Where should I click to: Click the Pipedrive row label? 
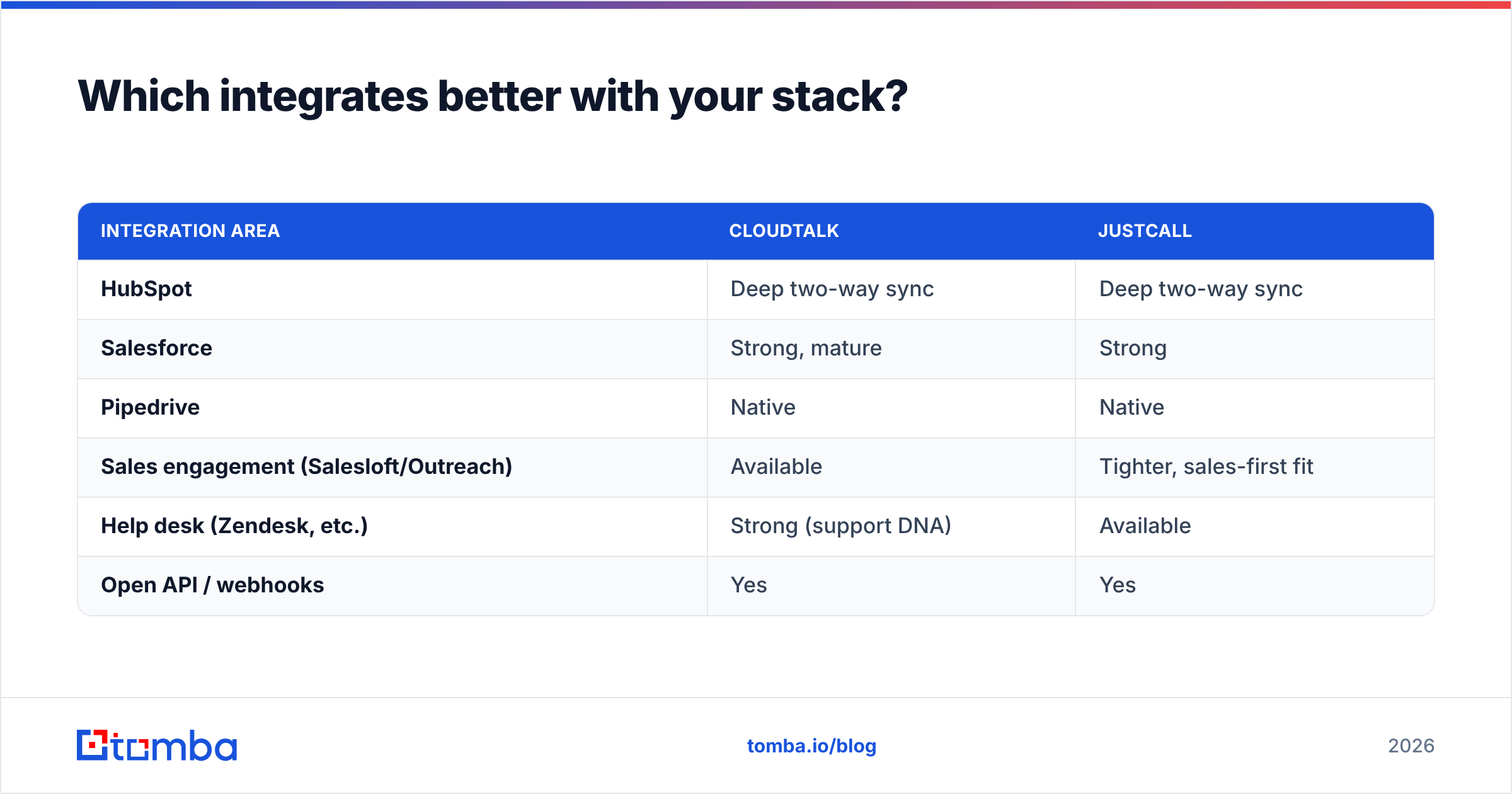coord(150,407)
